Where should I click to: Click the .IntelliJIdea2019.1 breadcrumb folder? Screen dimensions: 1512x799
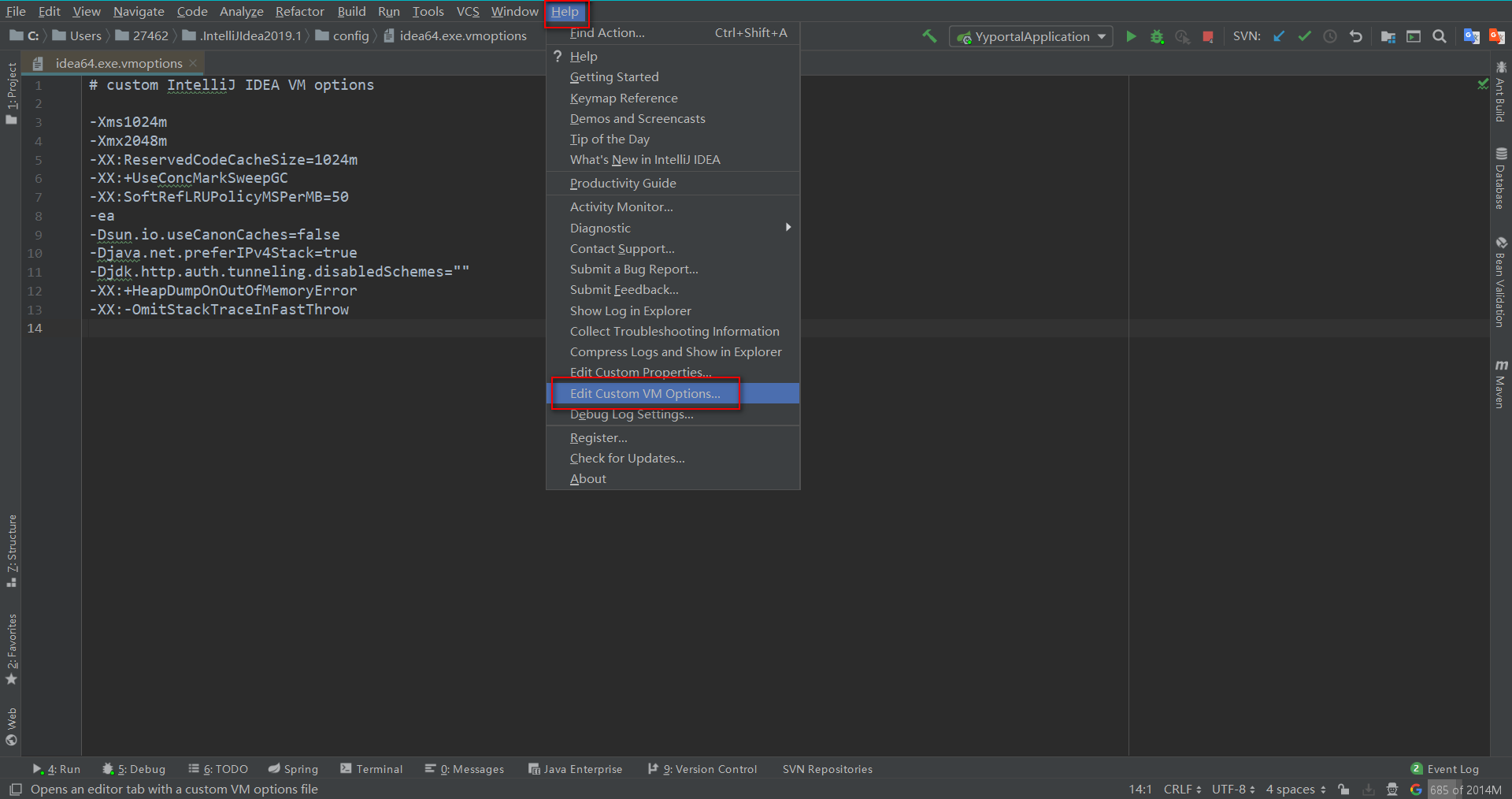[x=243, y=36]
